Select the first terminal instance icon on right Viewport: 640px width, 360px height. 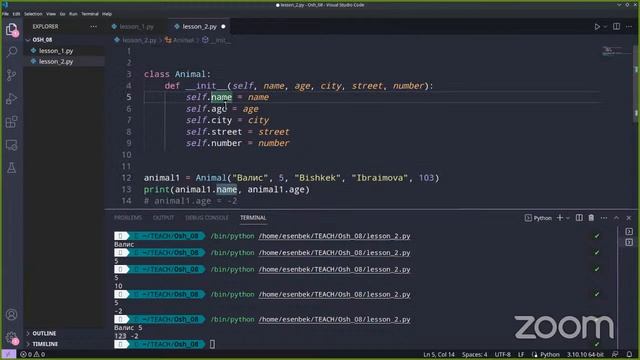(x=629, y=231)
